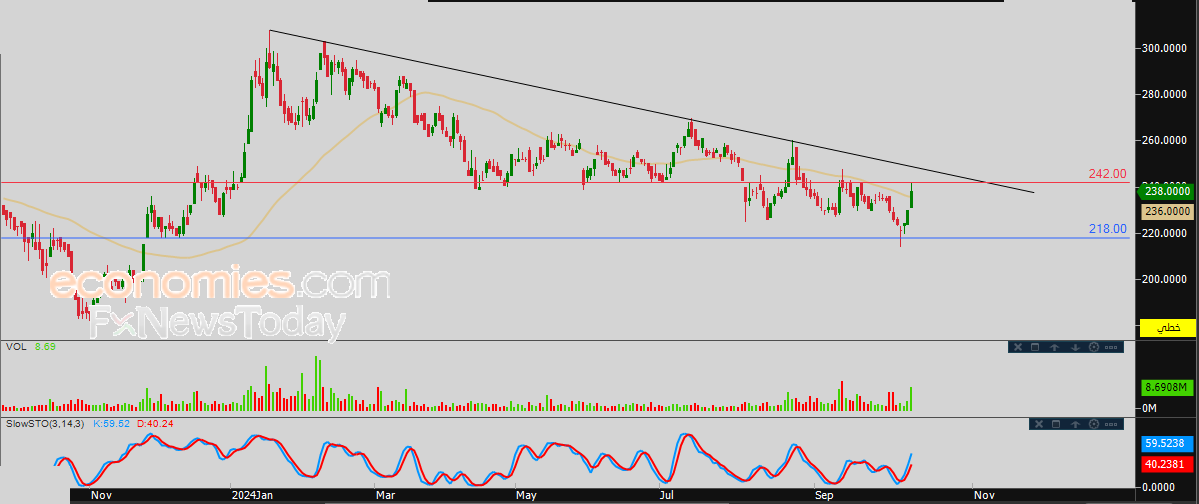This screenshot has height=504, width=1199.
Task: Close the VOL indicator panel
Action: tap(1018, 347)
